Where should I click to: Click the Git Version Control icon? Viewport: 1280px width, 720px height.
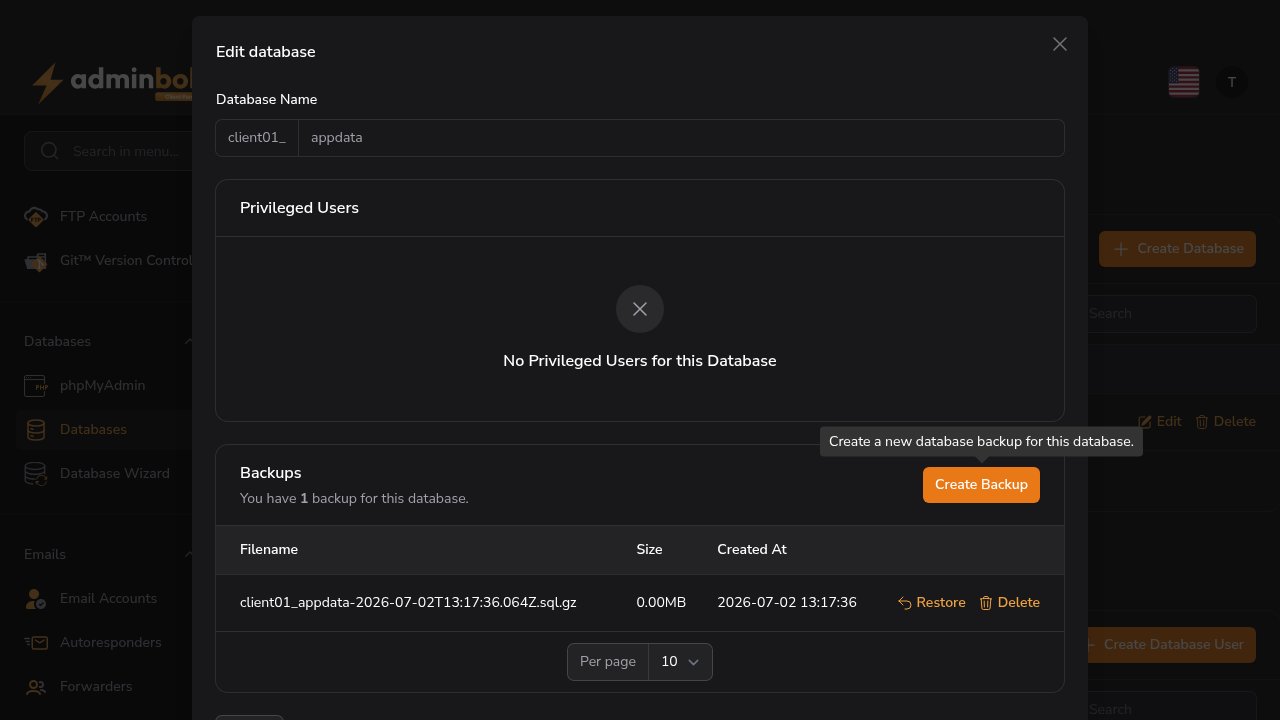pyautogui.click(x=36, y=262)
